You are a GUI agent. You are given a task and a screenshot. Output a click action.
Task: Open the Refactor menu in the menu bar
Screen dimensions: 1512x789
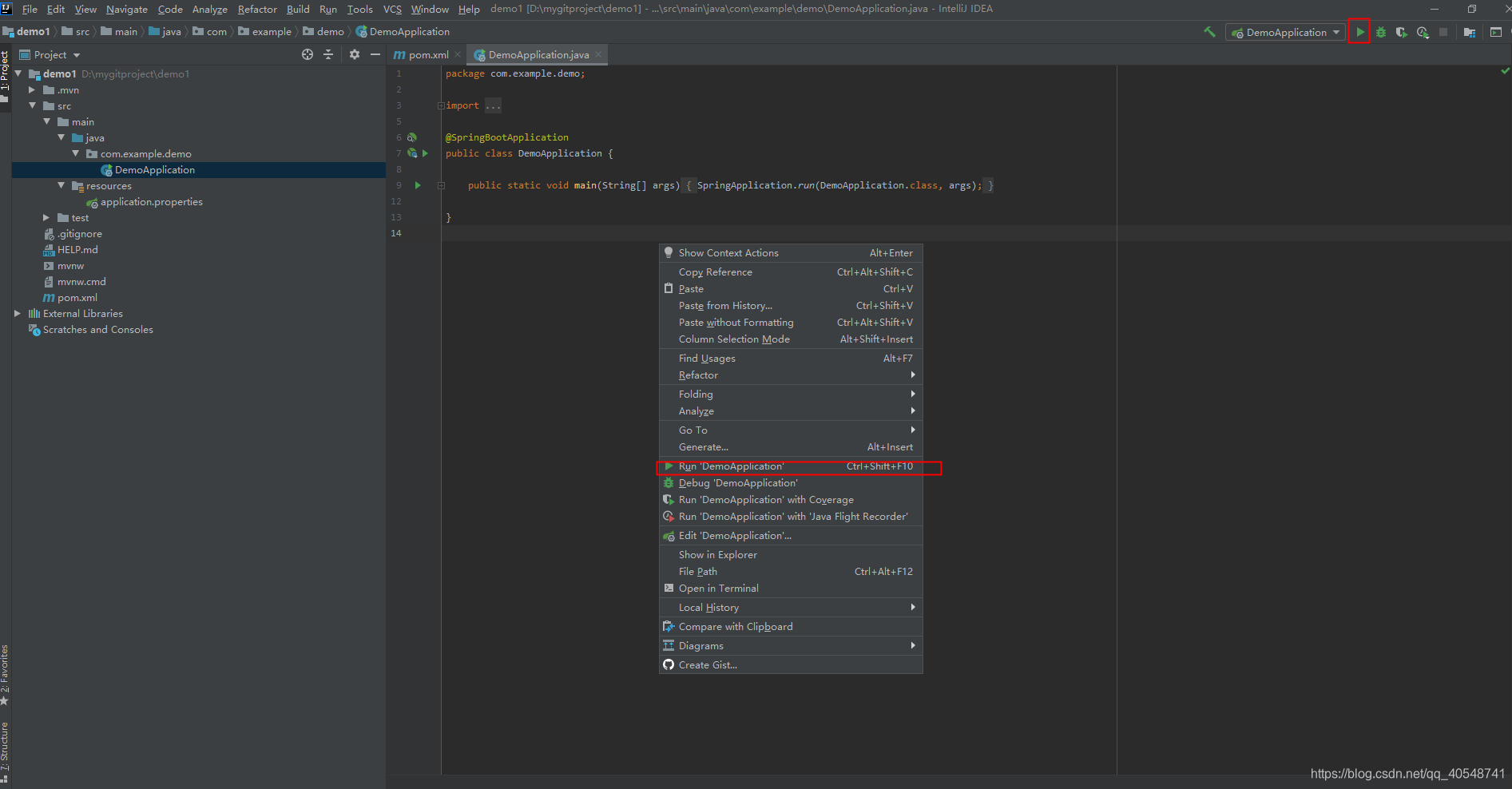coord(257,9)
